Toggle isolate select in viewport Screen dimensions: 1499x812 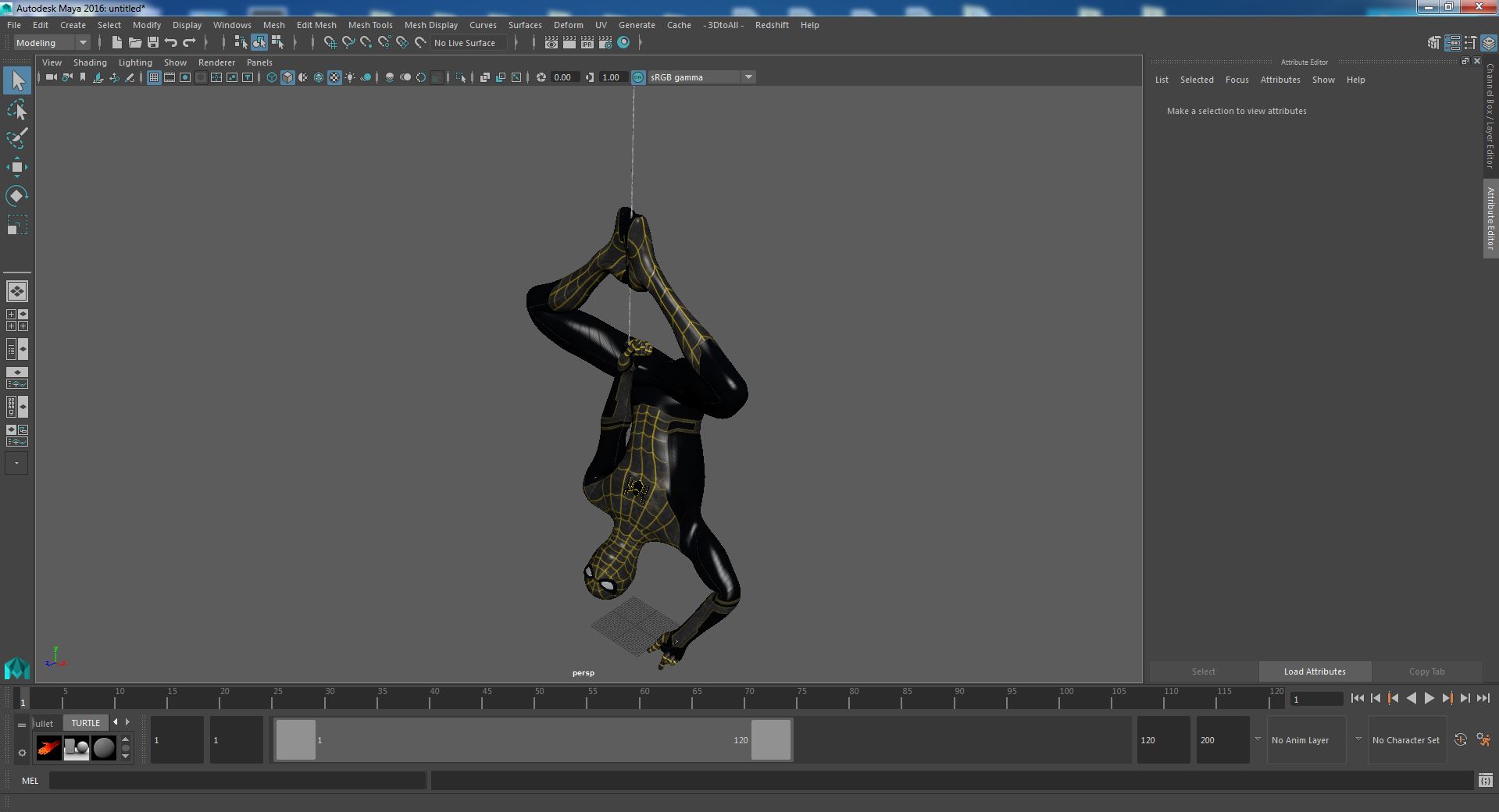461,77
